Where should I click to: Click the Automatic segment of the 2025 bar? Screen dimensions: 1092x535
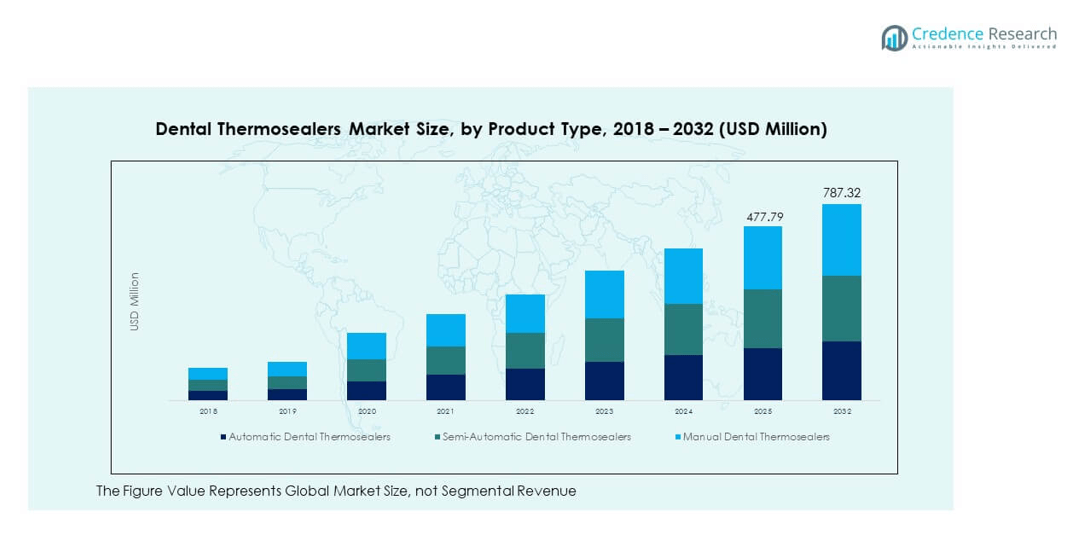763,374
